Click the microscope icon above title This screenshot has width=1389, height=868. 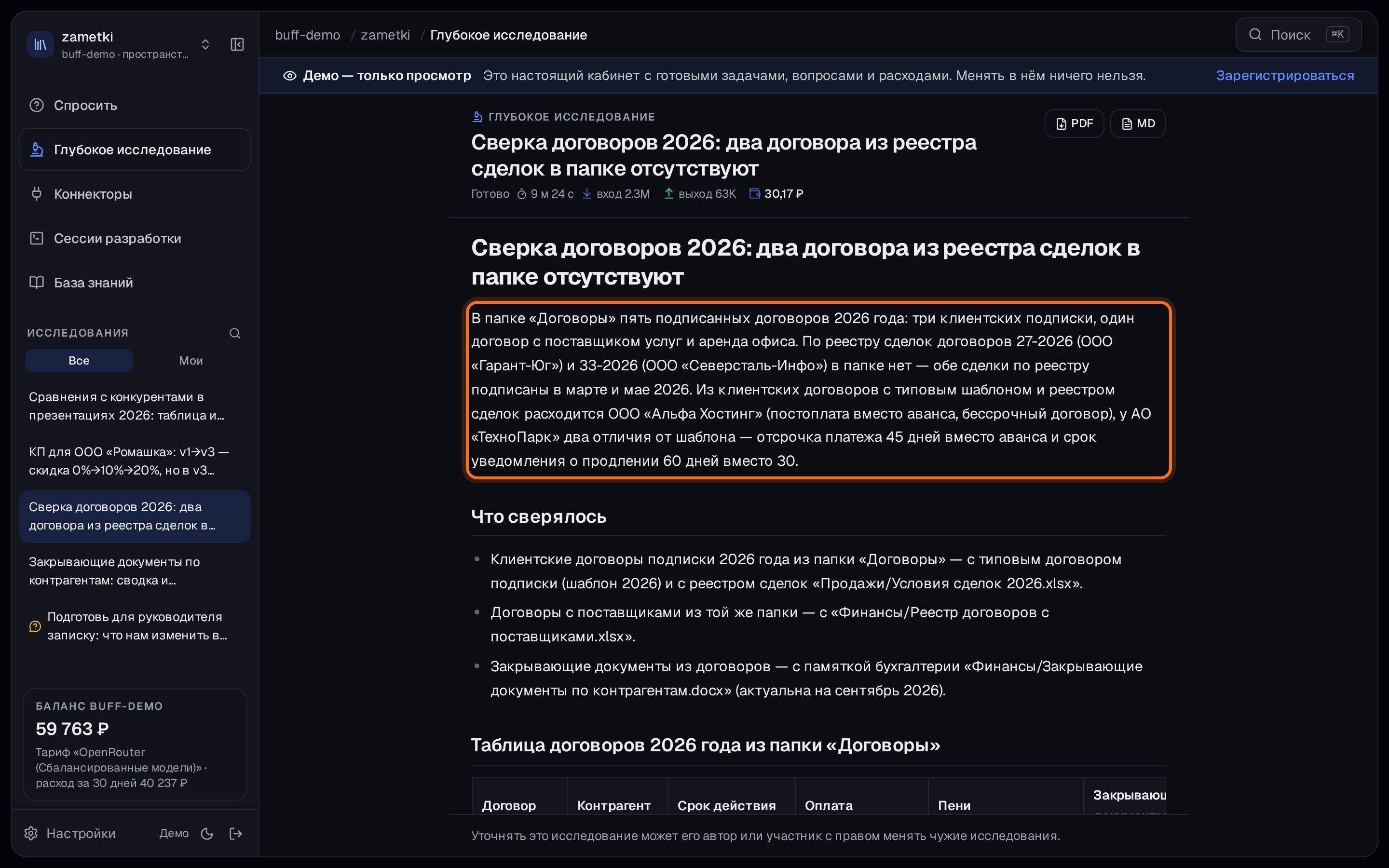[477, 117]
